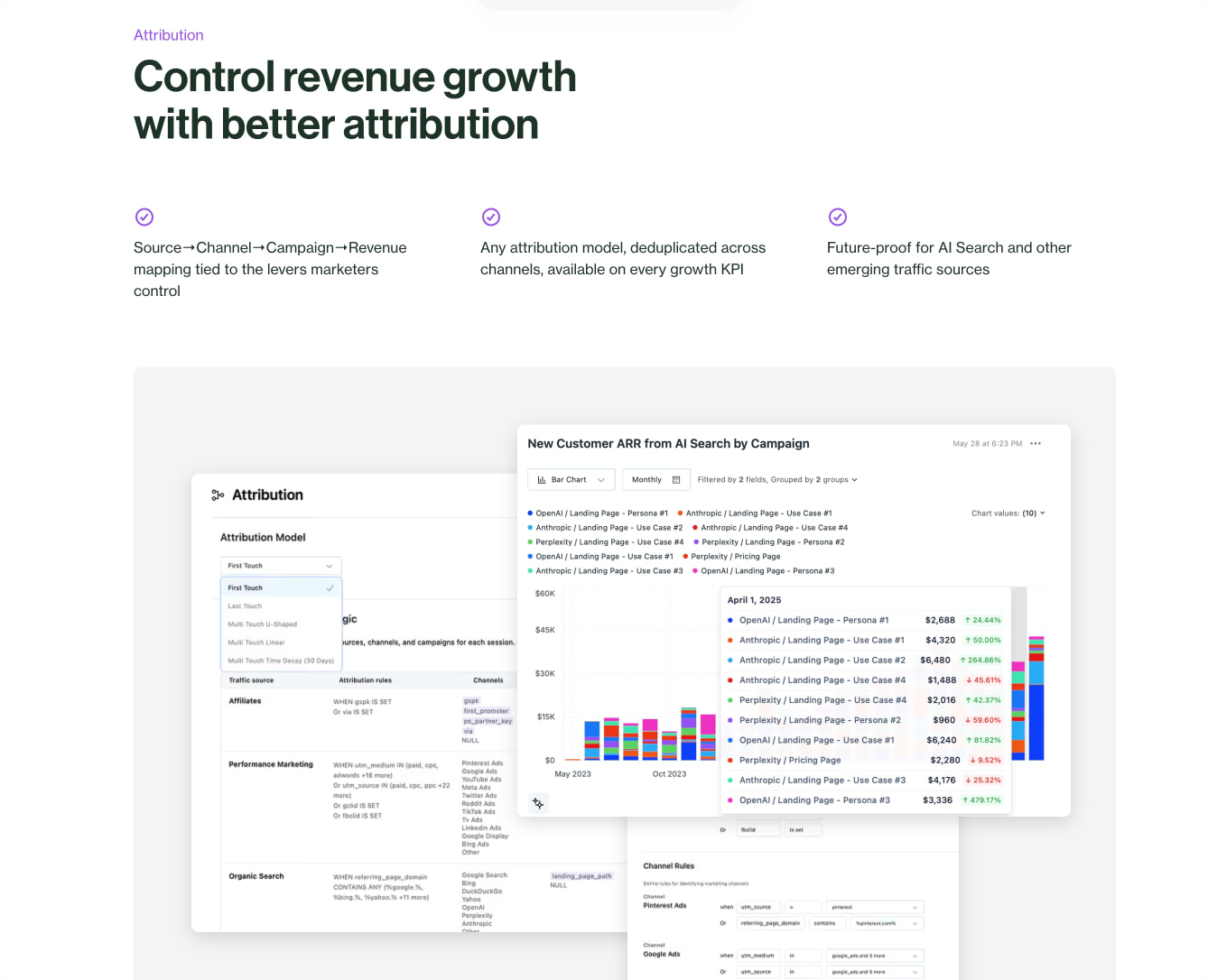Click the purple Attribution section label
The width and height of the screenshot is (1208, 980).
[x=169, y=35]
